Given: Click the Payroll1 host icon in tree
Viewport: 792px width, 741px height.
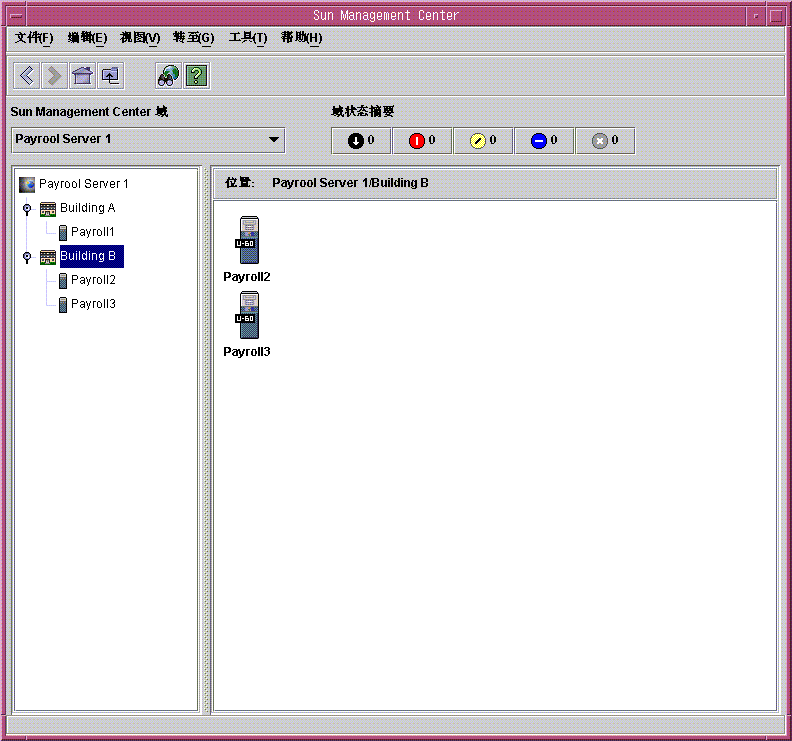Looking at the screenshot, I should click(63, 232).
